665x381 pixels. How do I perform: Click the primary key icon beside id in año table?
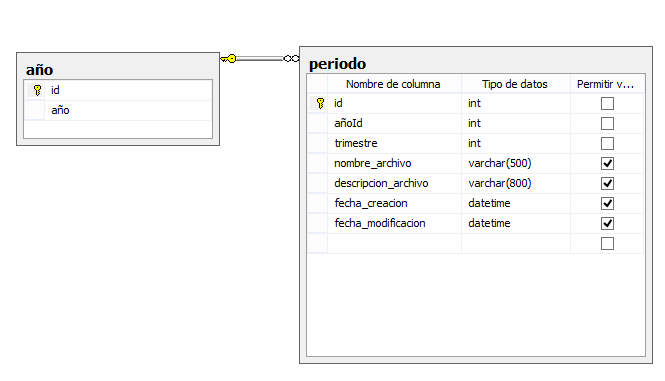click(37, 90)
